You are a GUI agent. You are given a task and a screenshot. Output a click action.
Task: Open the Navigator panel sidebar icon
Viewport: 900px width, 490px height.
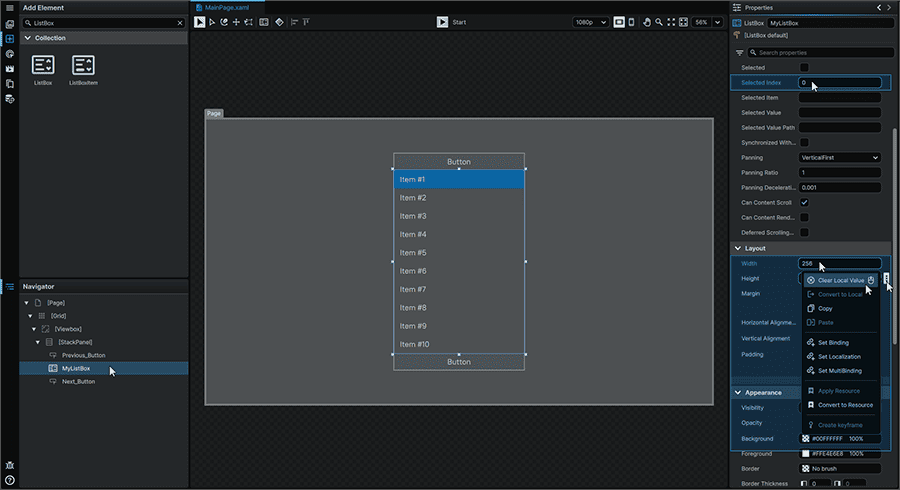pos(9,286)
